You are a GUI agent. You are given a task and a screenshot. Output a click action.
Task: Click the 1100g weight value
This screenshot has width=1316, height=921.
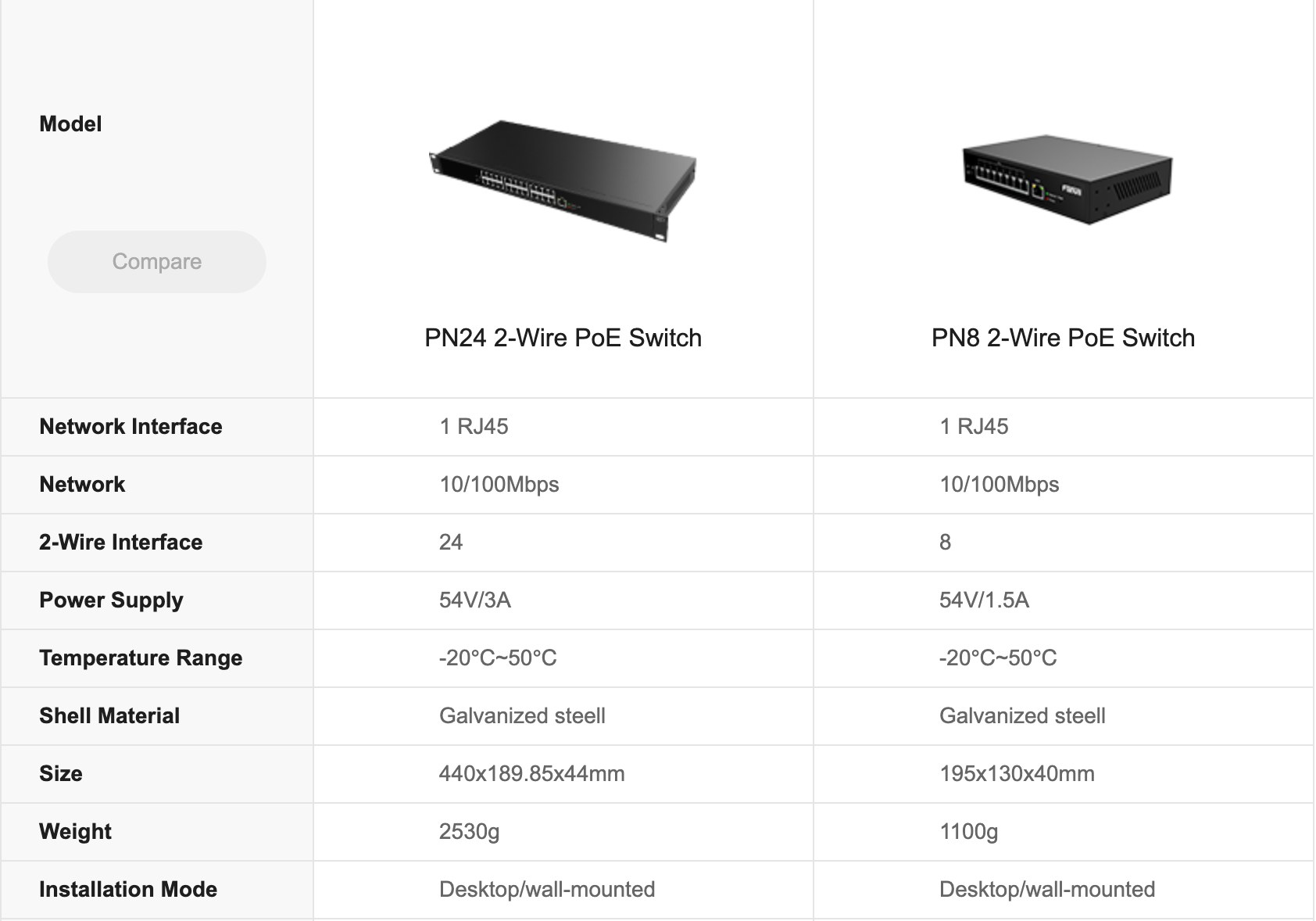[x=968, y=831]
